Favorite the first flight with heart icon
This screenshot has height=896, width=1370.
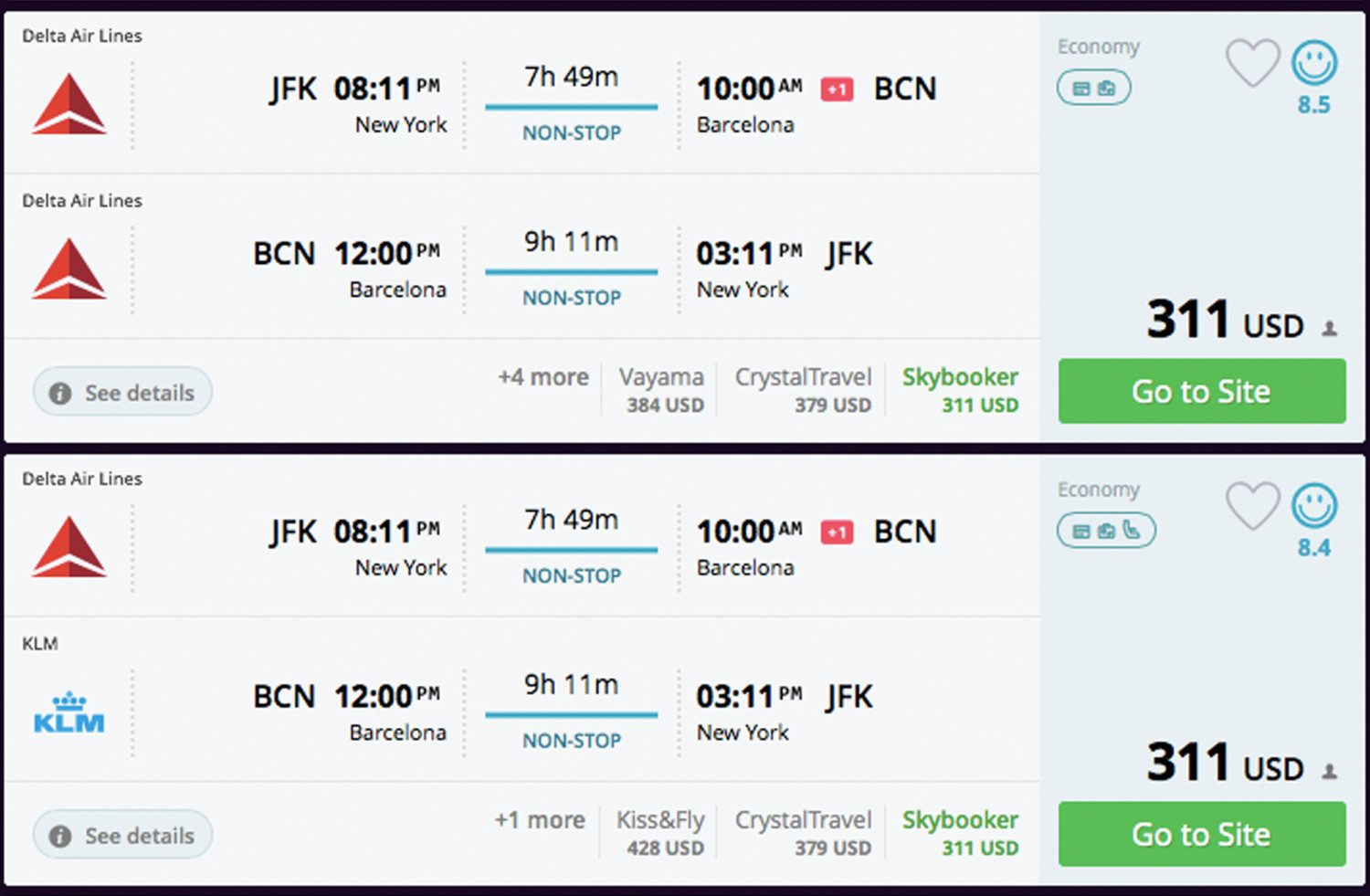[1251, 63]
